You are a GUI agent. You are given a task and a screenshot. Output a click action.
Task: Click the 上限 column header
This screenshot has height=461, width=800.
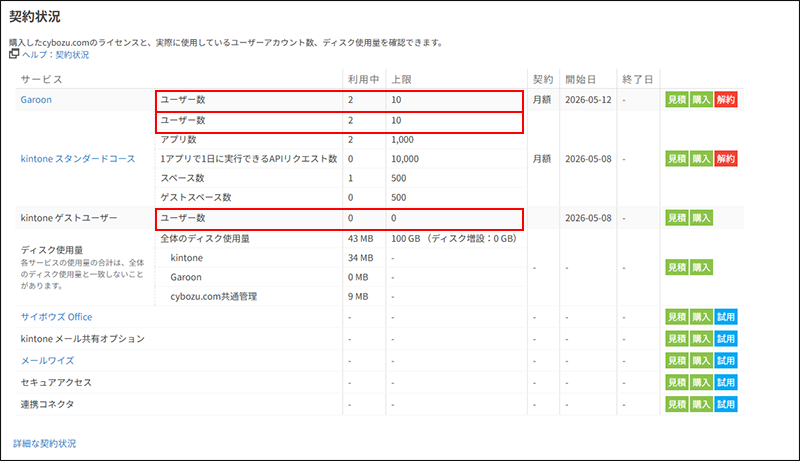(x=401, y=80)
